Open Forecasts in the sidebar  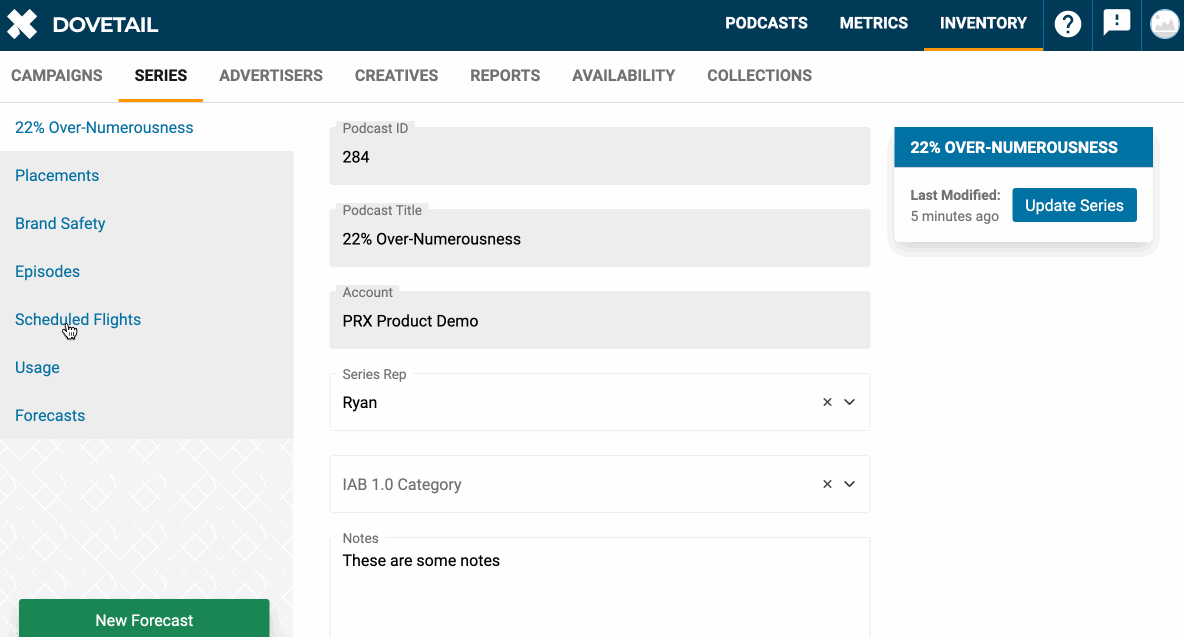pyautogui.click(x=50, y=416)
